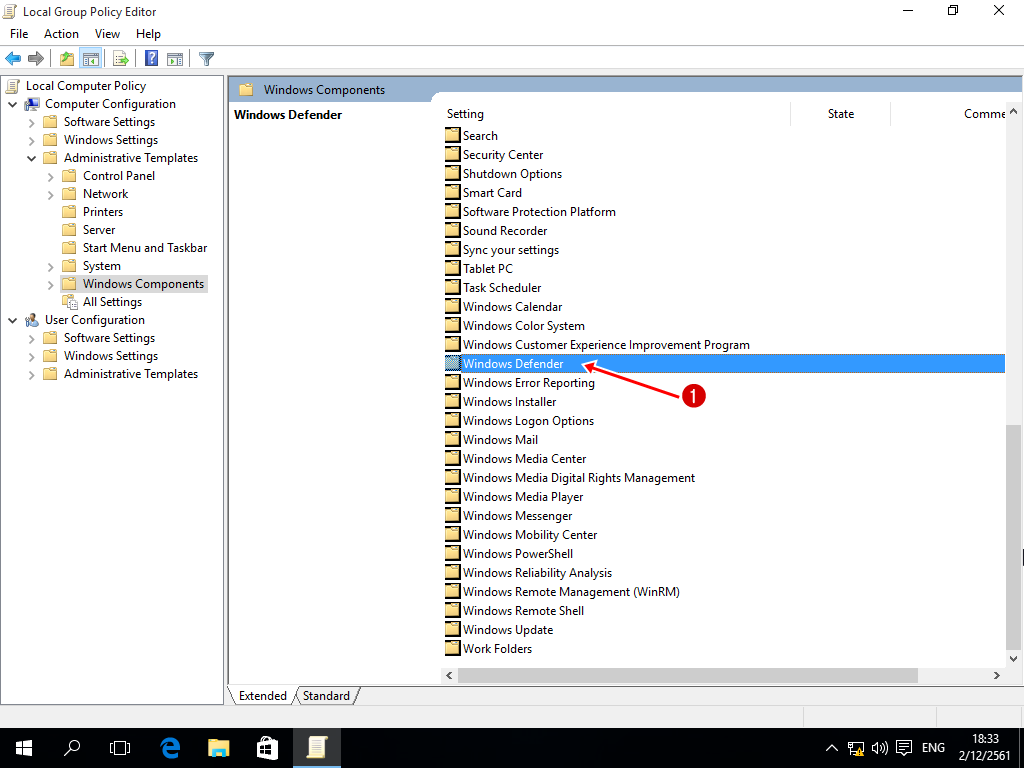Click the Back arrow toolbar button
The image size is (1024, 768).
(13, 59)
